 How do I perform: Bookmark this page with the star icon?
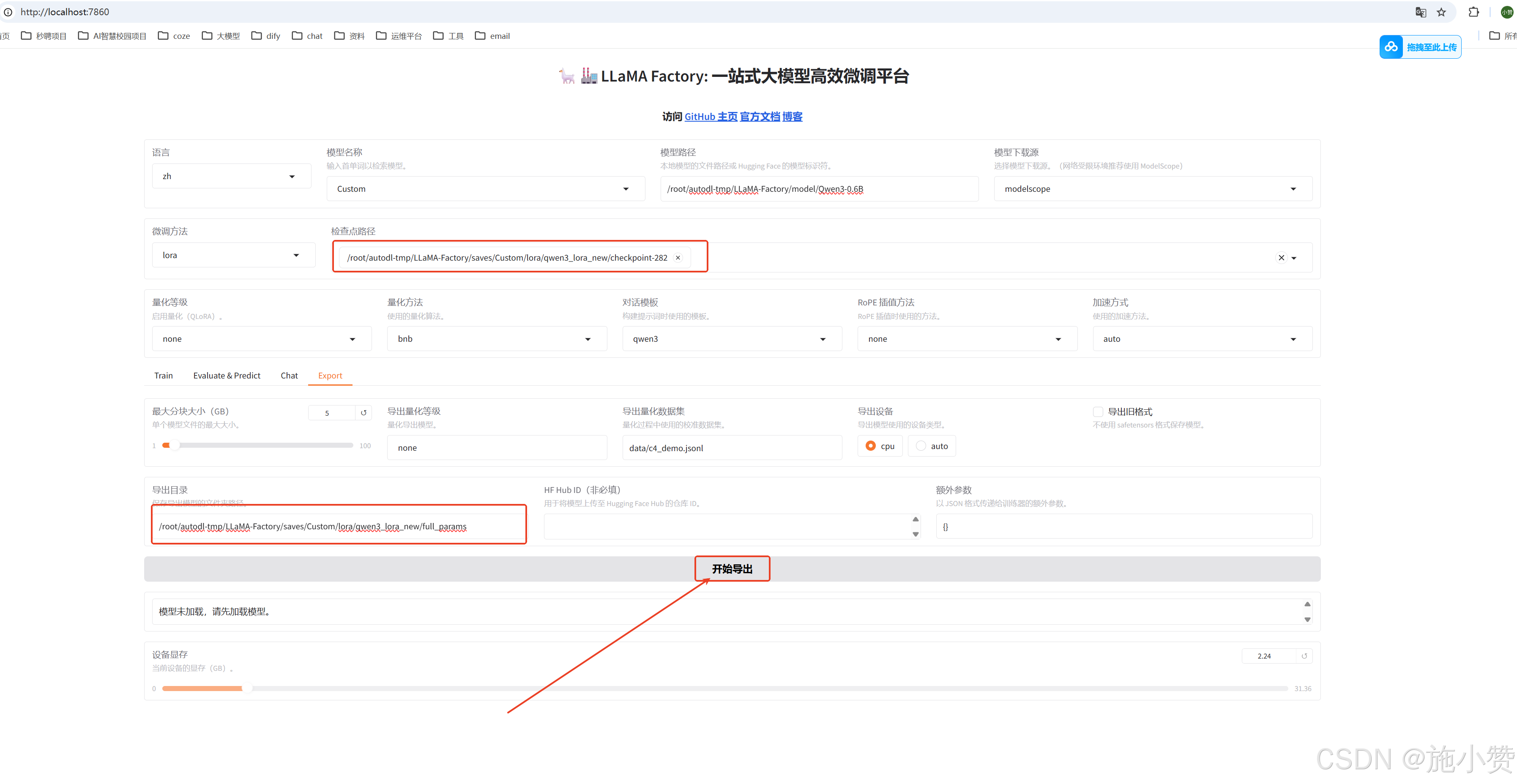coord(1441,12)
